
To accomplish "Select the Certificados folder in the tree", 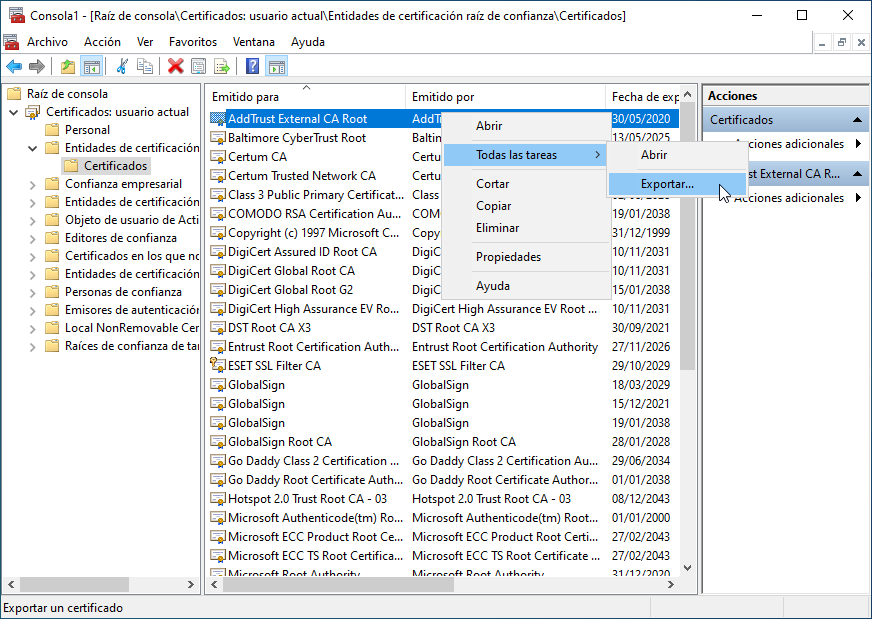I will [116, 166].
